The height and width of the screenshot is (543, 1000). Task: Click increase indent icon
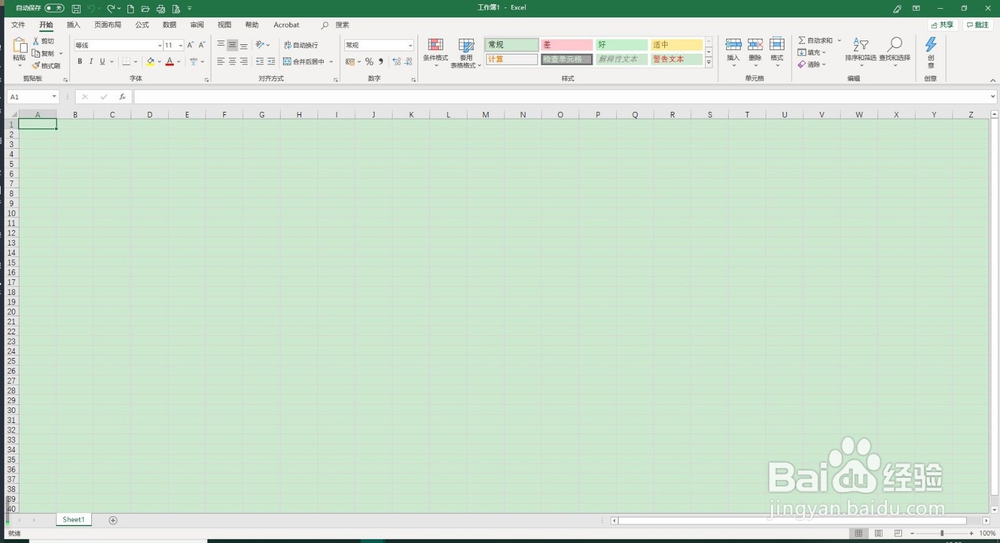click(x=271, y=62)
